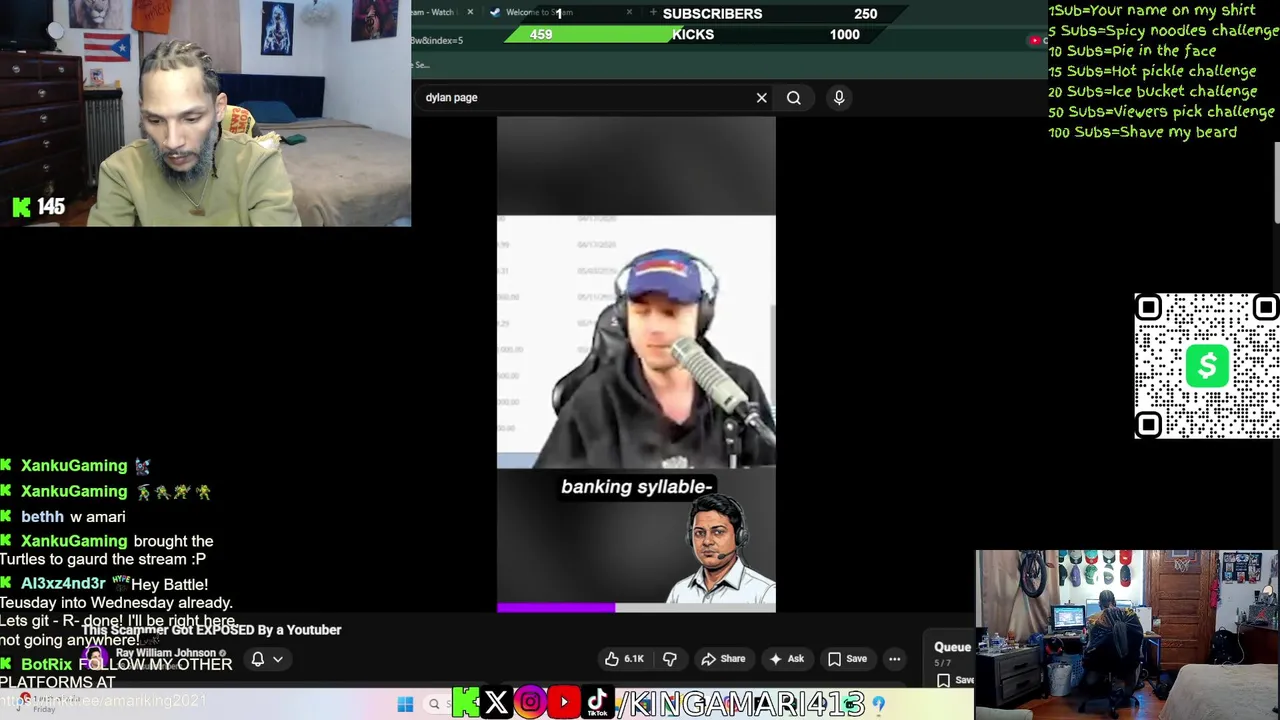Click the Ask button below the video
Viewport: 1280px width, 720px height.
786,658
